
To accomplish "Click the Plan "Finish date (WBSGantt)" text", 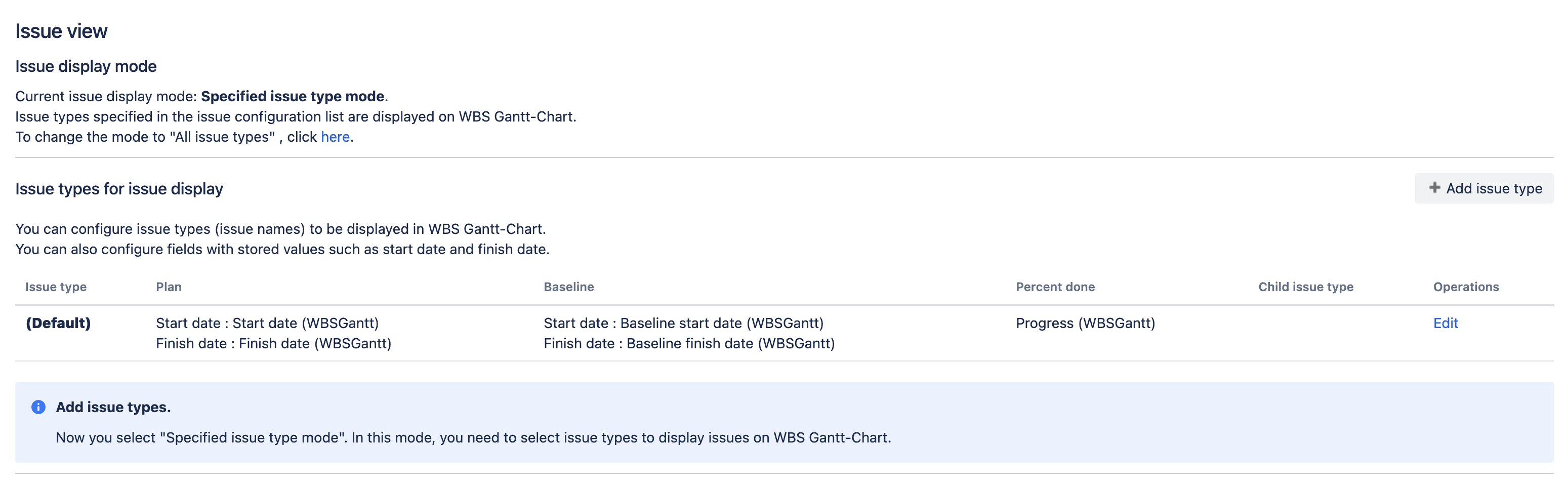I will pos(315,343).
